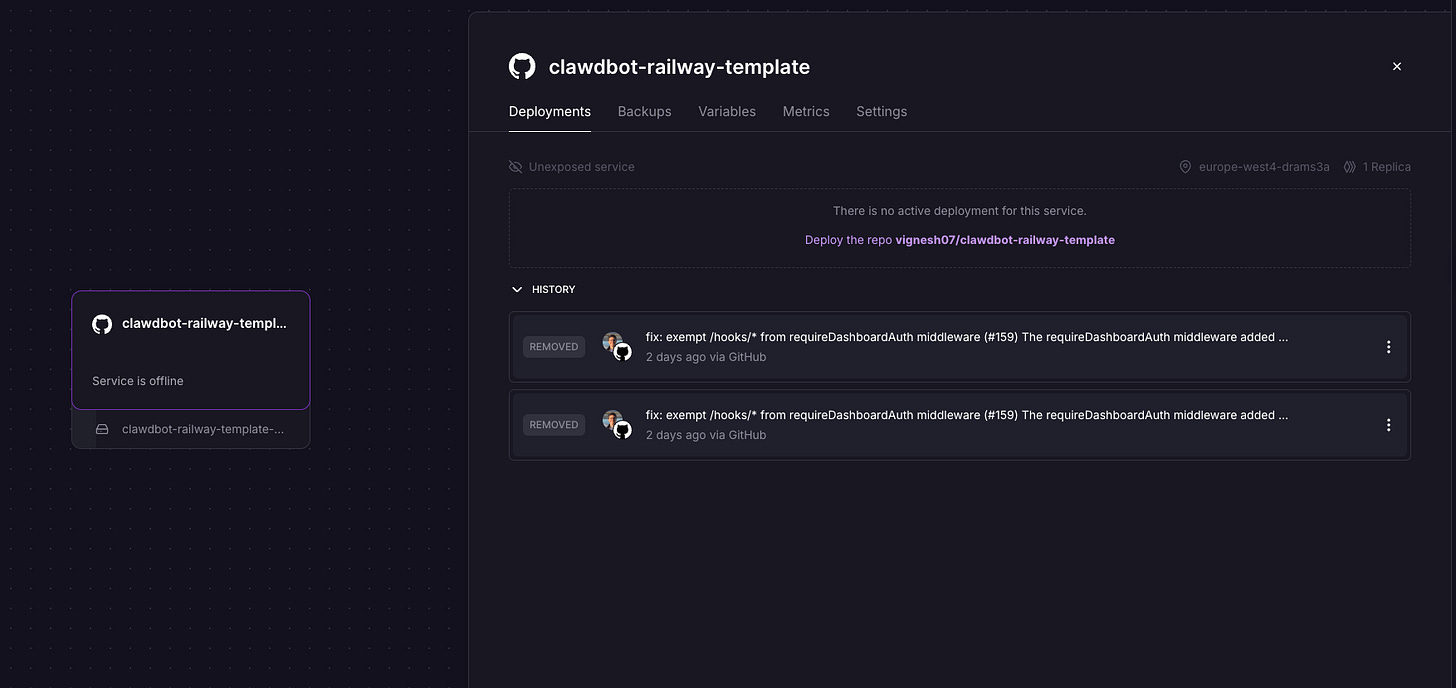Click the GitHub icon on the canvas service card
The width and height of the screenshot is (1456, 688).
point(102,324)
